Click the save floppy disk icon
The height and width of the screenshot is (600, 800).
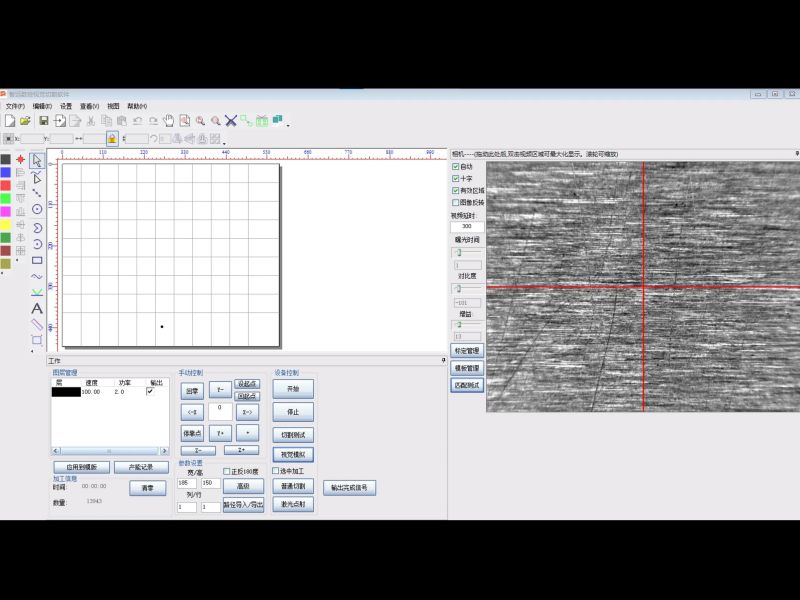pos(44,121)
